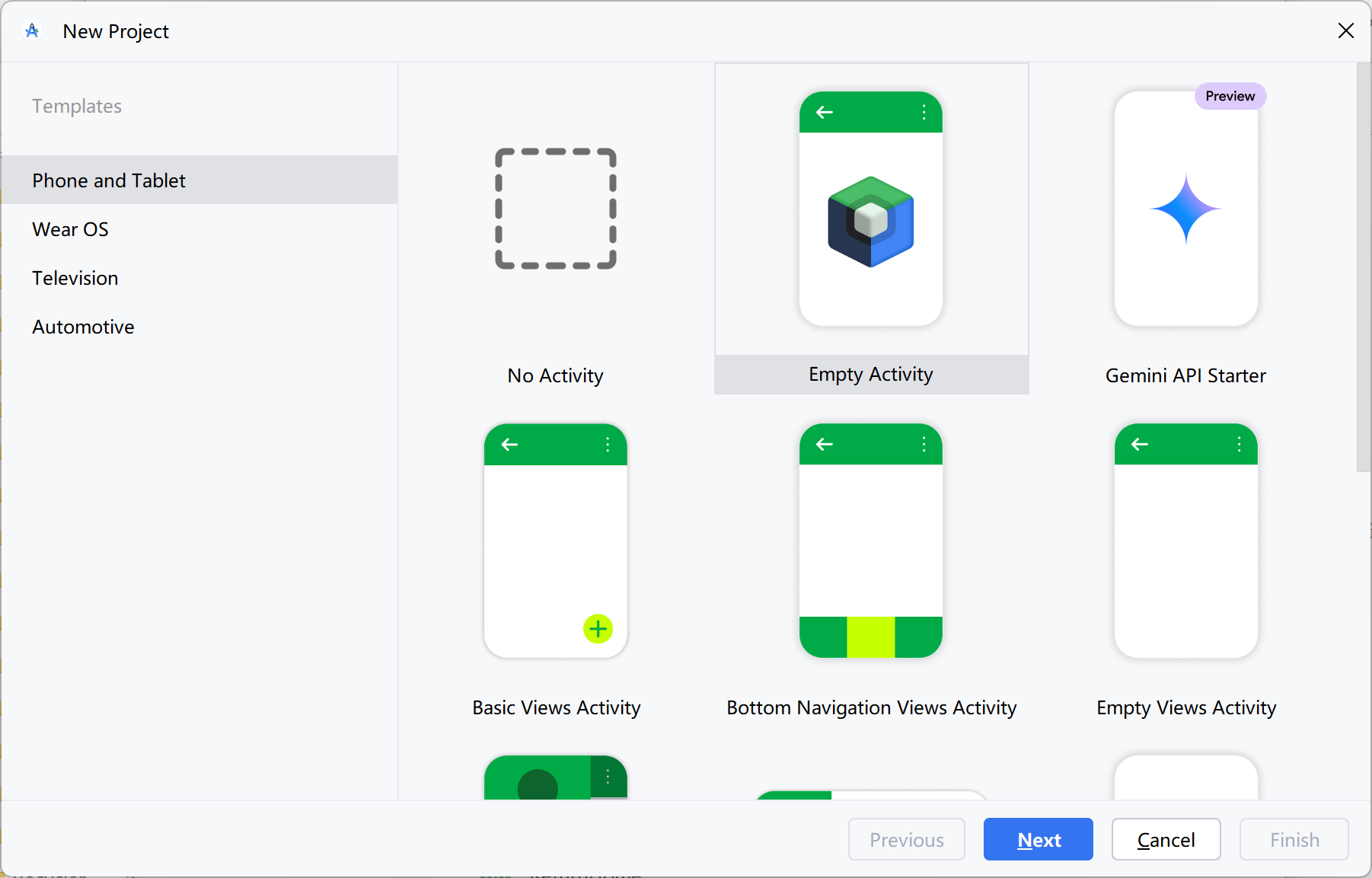Click the "No Activity" label
This screenshot has width=1372, height=878.
pos(556,375)
